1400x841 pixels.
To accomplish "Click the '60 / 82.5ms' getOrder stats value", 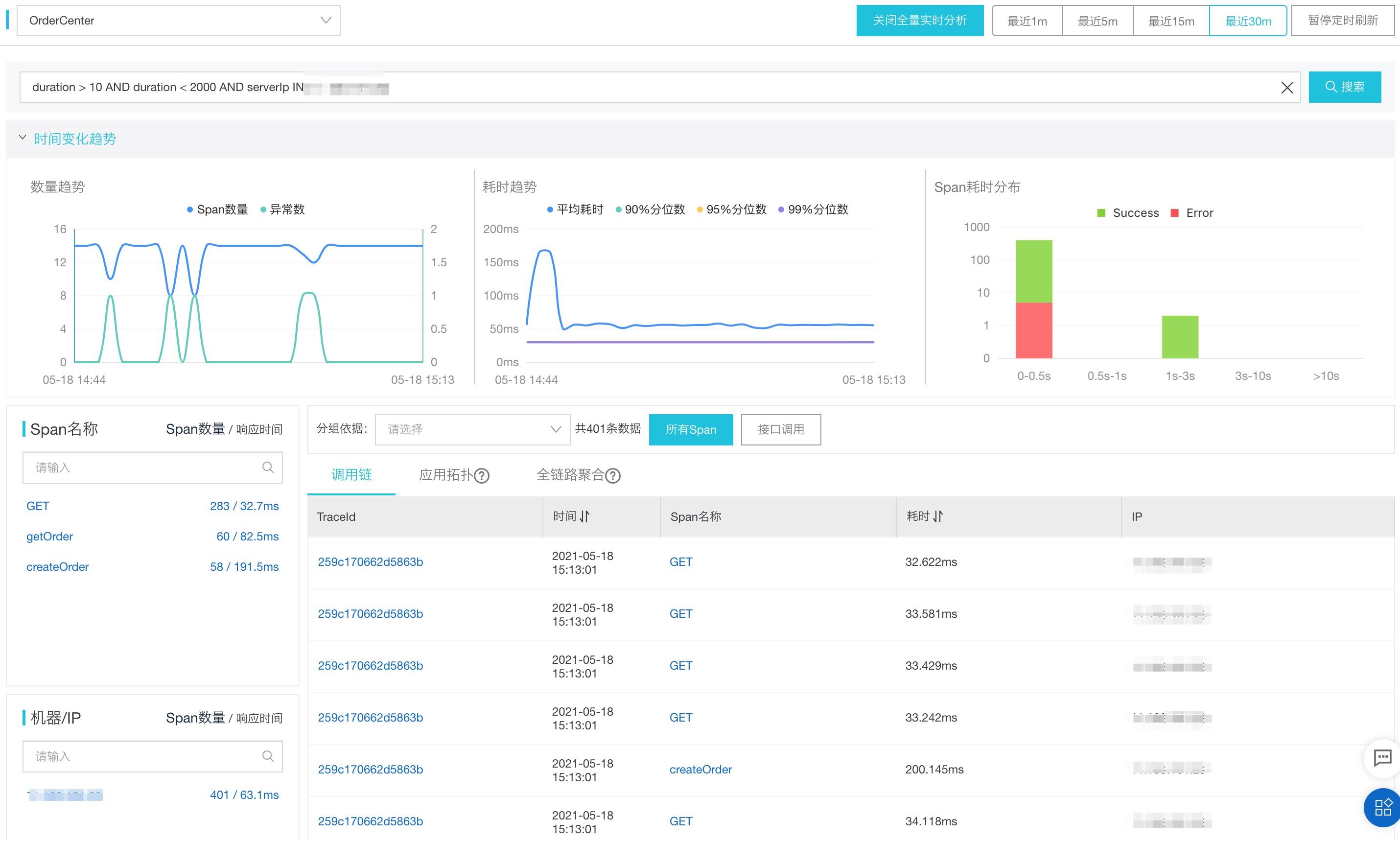I will point(248,537).
